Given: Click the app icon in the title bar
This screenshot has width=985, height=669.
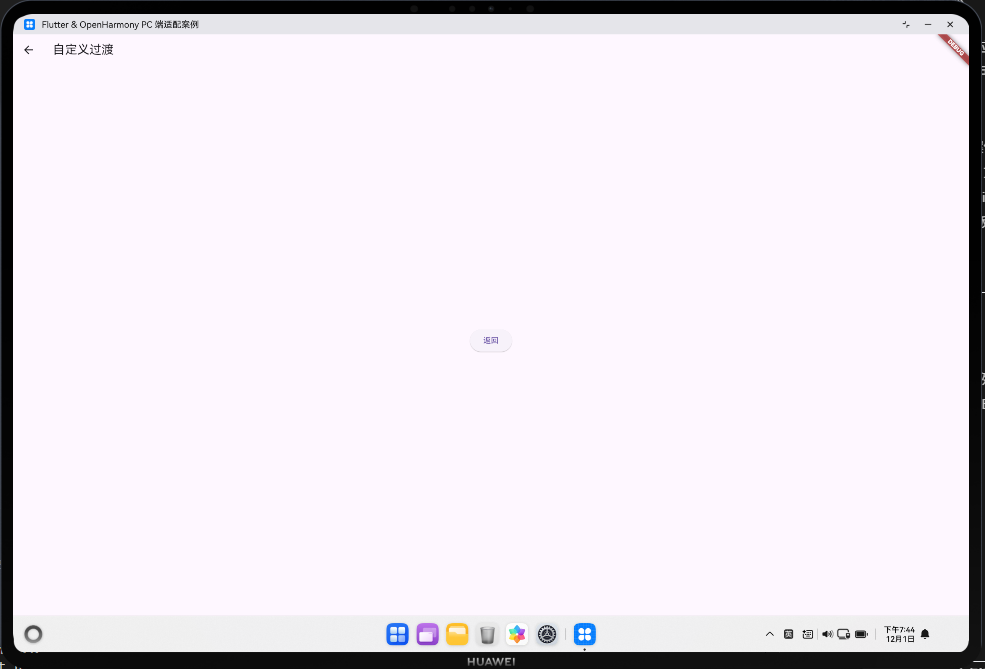Looking at the screenshot, I should pyautogui.click(x=30, y=24).
